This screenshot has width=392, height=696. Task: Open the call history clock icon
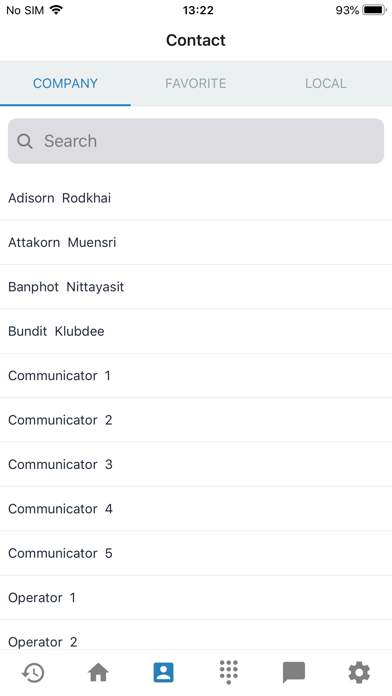[33, 672]
